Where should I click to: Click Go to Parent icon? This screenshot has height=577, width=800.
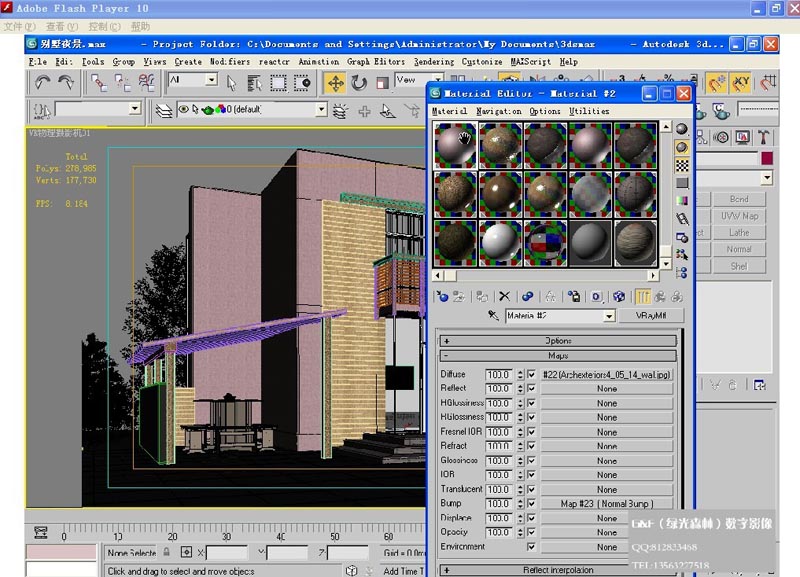point(660,296)
